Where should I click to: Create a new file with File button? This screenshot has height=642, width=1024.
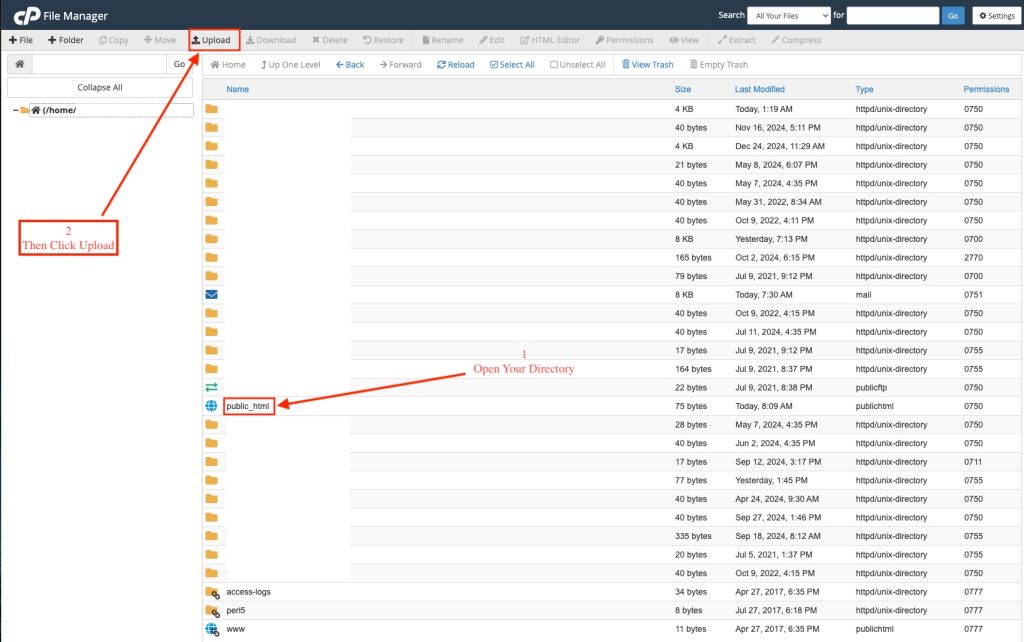coord(21,40)
